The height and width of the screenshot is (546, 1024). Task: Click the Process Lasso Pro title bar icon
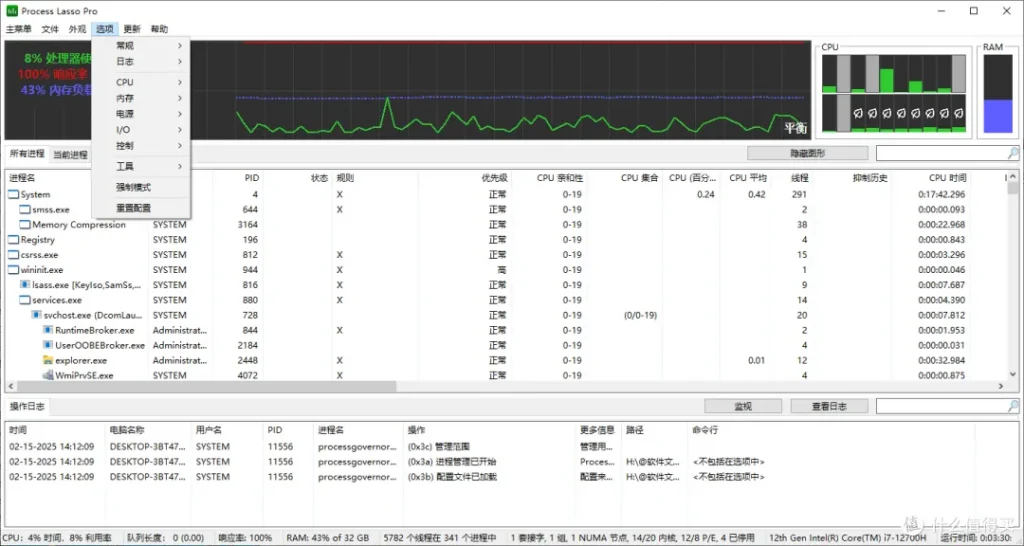(x=12, y=10)
